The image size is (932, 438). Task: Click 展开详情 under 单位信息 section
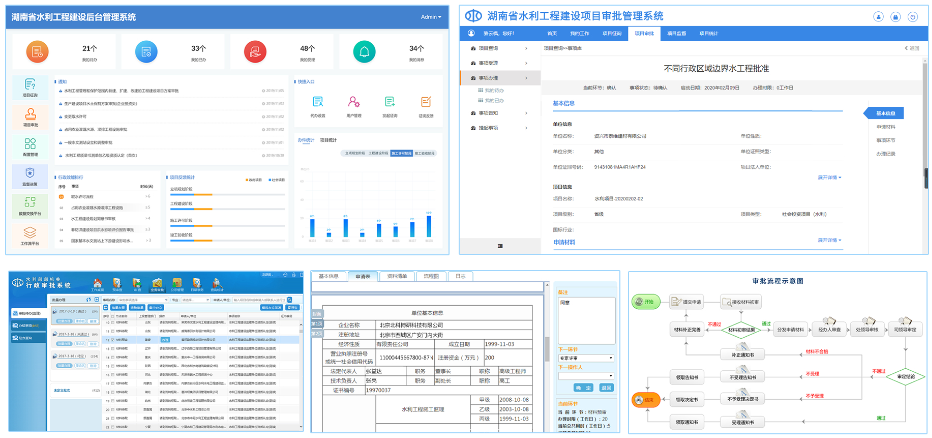829,177
